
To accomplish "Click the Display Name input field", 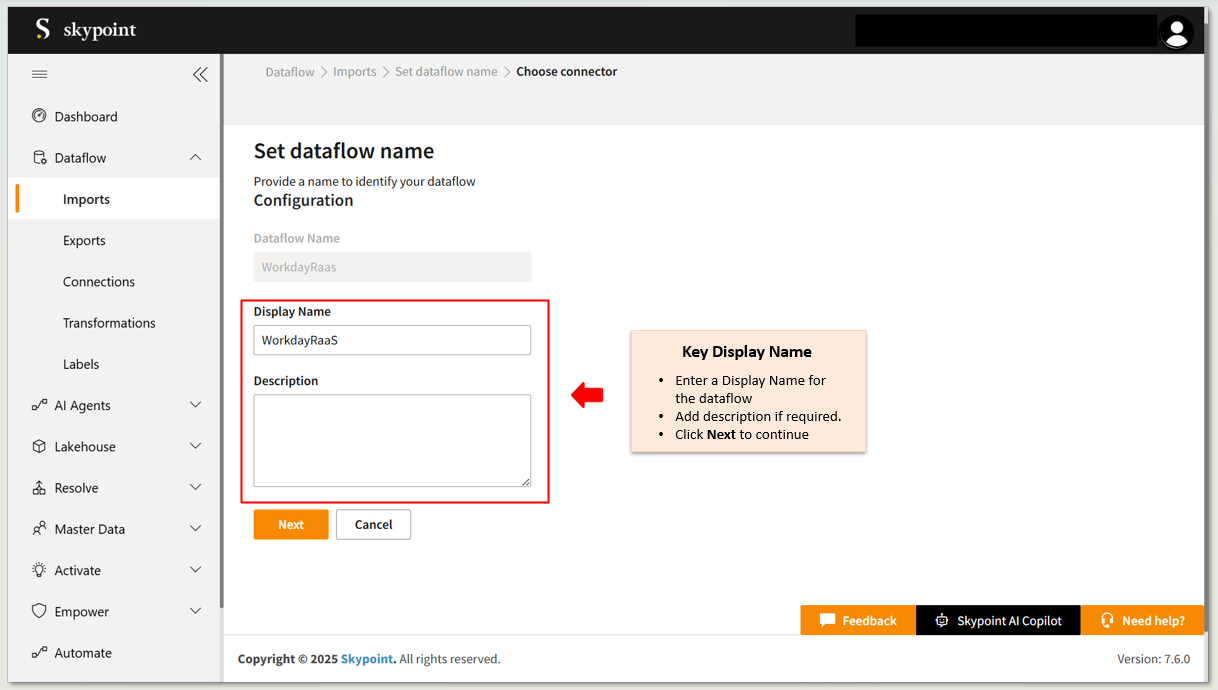I will pos(392,340).
